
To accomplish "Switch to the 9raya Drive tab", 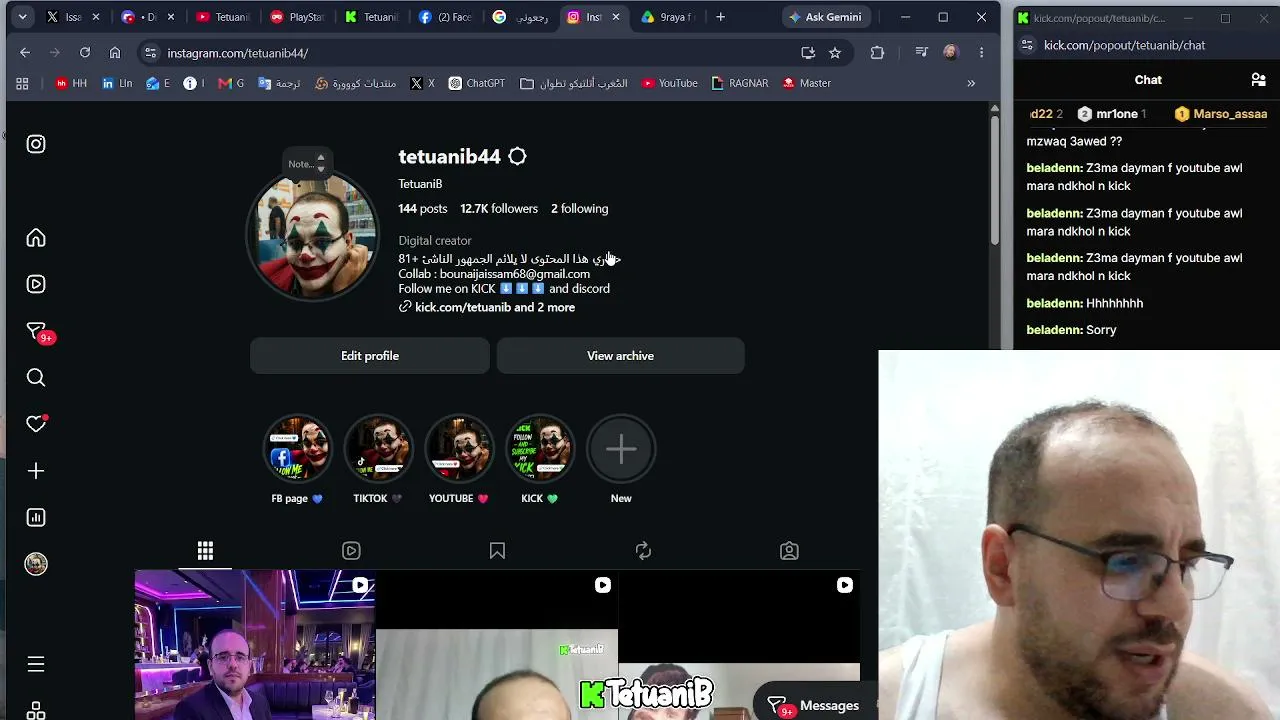I will (x=668, y=17).
